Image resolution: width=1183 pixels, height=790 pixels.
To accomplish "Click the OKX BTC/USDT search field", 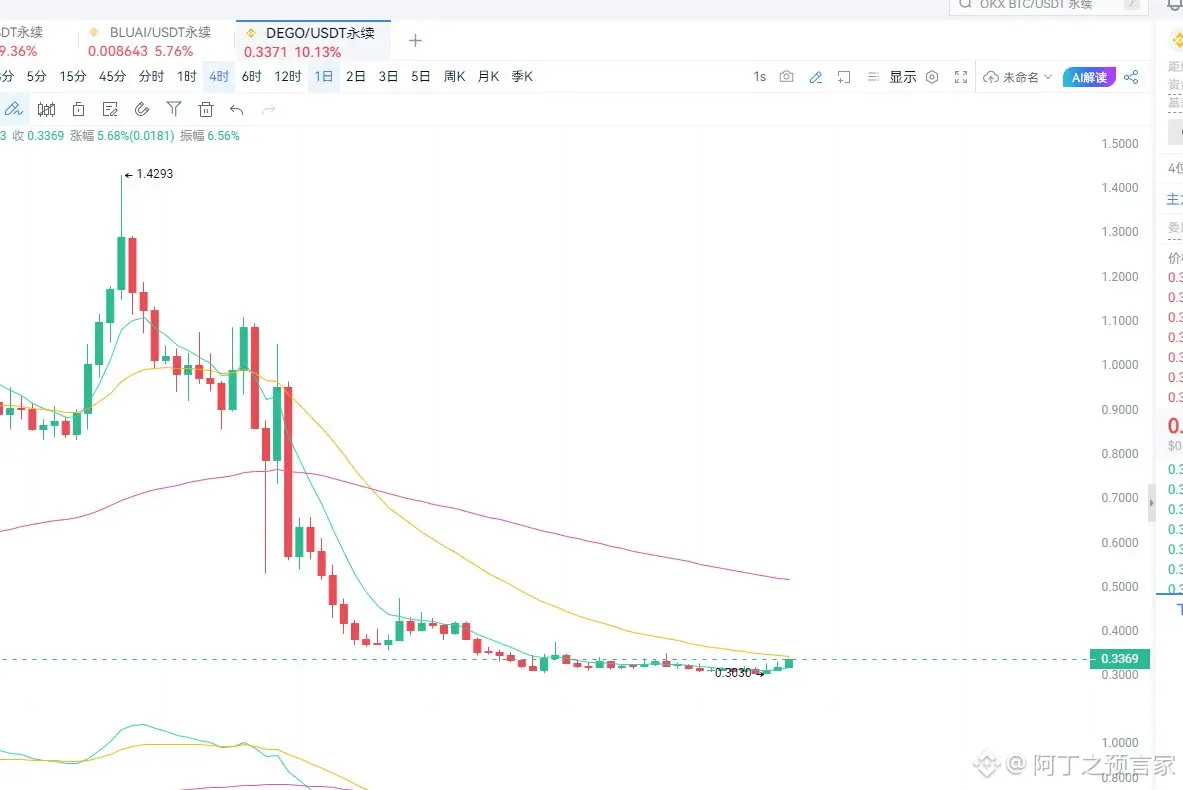I will coord(1049,5).
